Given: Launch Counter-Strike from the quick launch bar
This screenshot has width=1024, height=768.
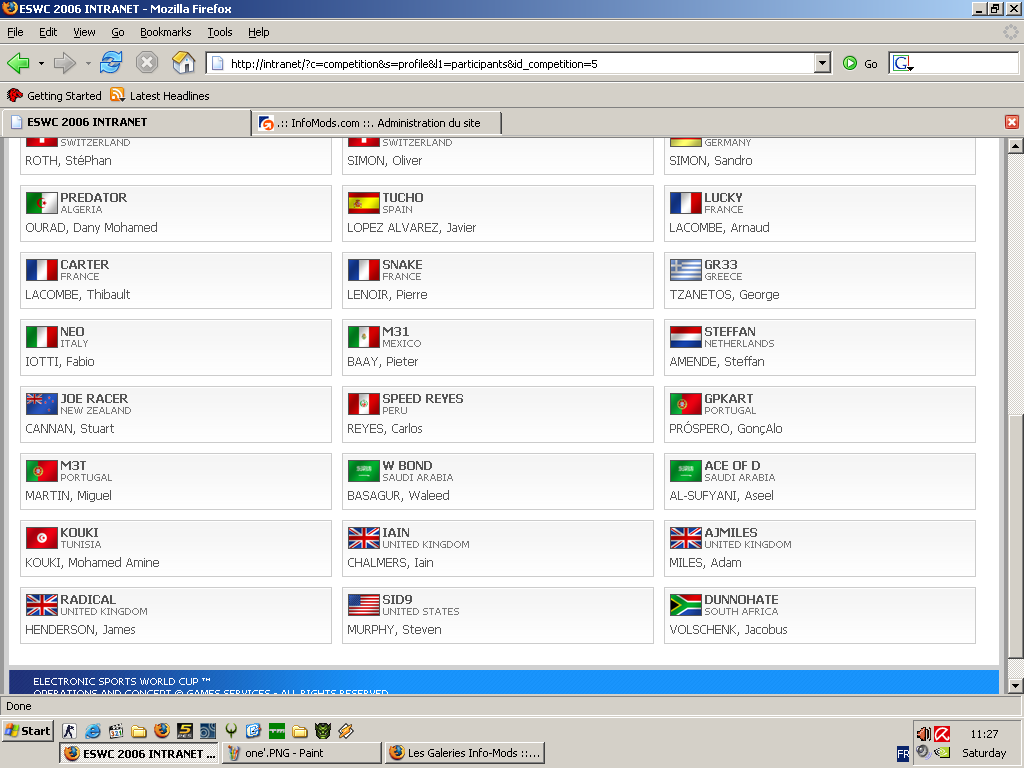Looking at the screenshot, I should [69, 731].
